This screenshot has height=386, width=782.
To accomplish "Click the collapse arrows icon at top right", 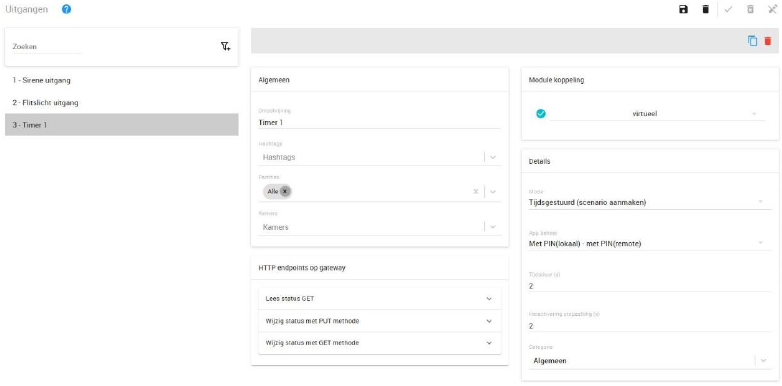I will 772,9.
